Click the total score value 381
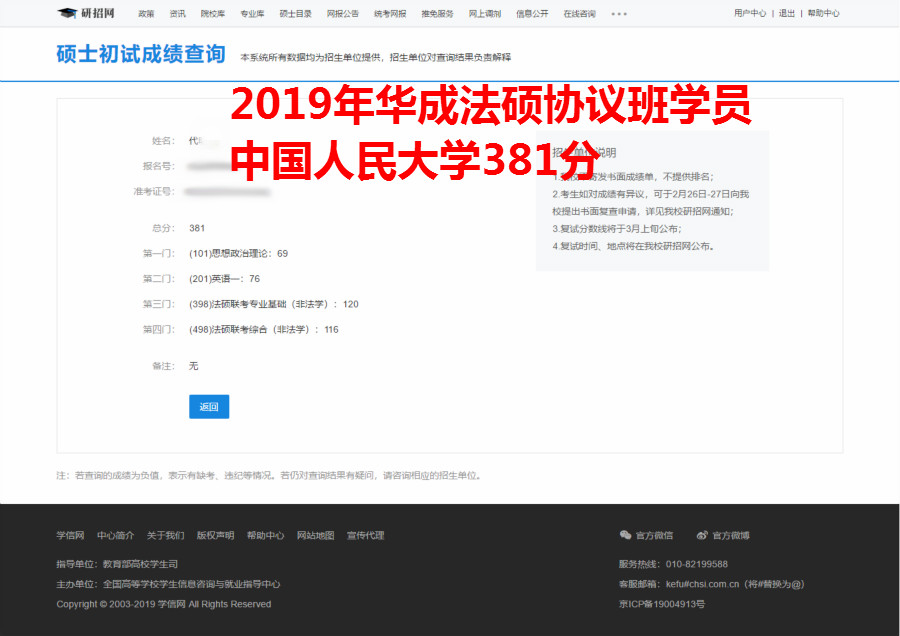Screen dimensions: 900x636 [197, 228]
